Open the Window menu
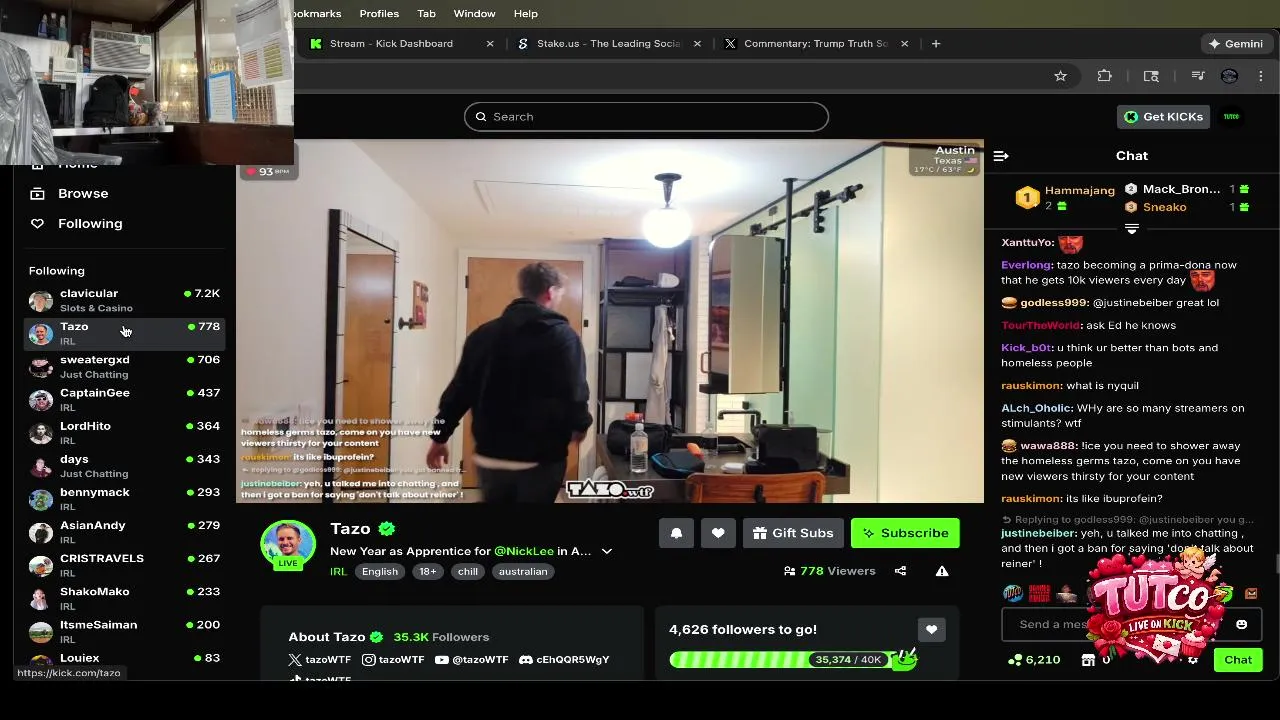 474,14
